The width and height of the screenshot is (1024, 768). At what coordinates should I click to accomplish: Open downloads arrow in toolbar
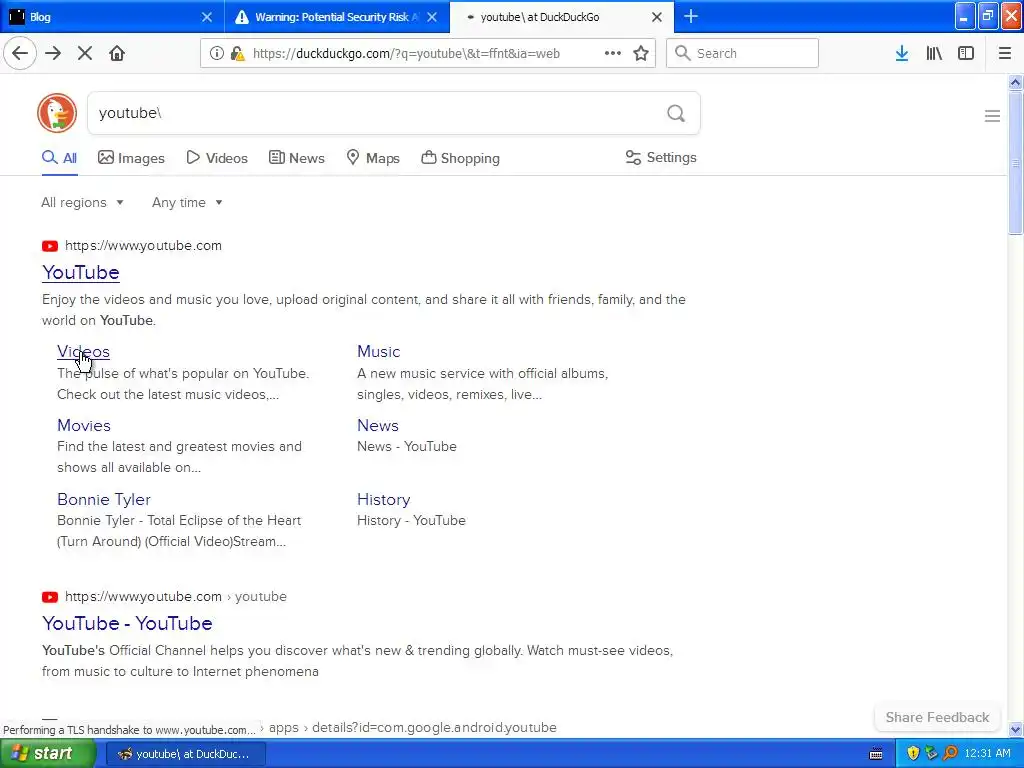point(902,54)
